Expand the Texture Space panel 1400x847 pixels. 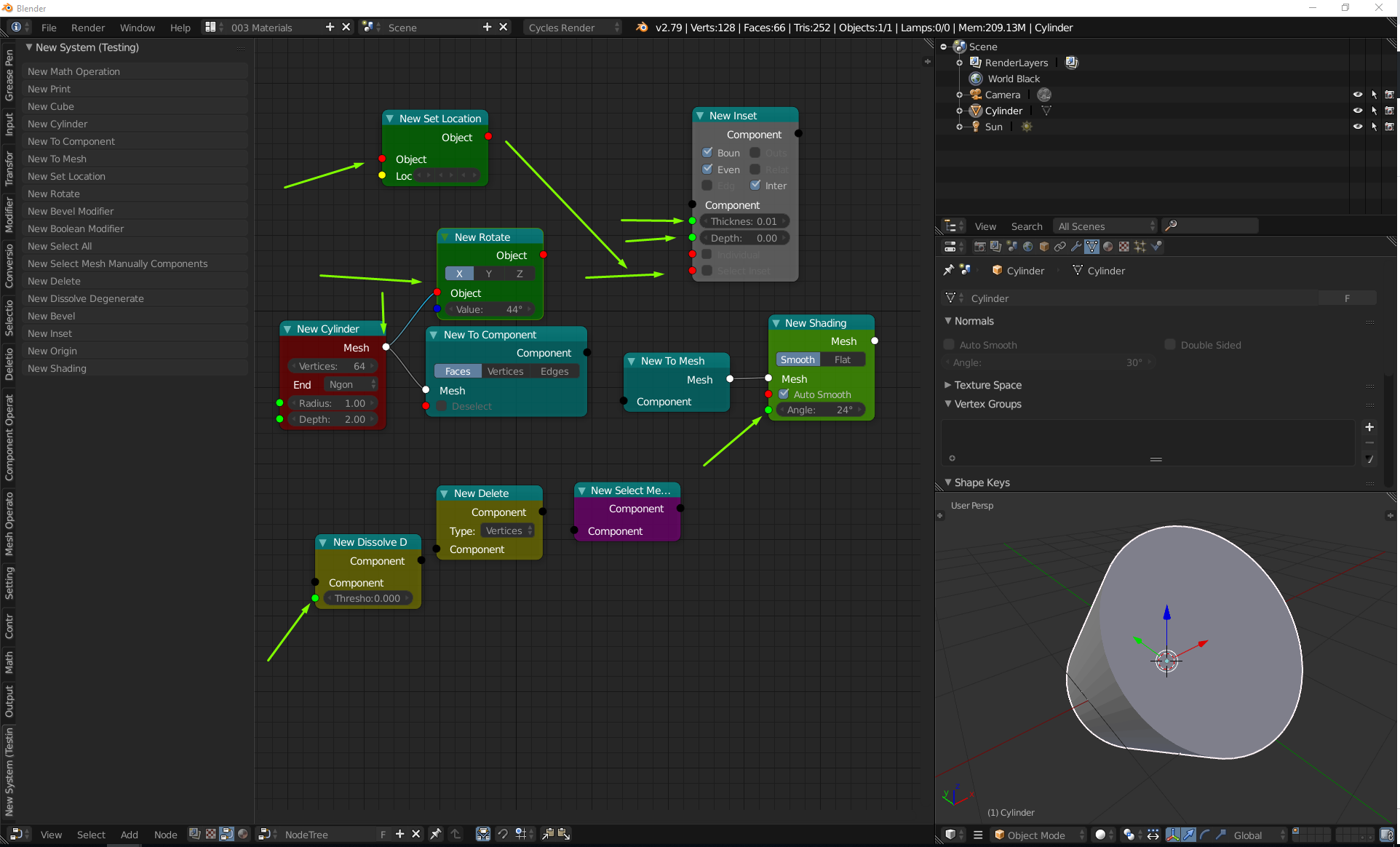[987, 385]
